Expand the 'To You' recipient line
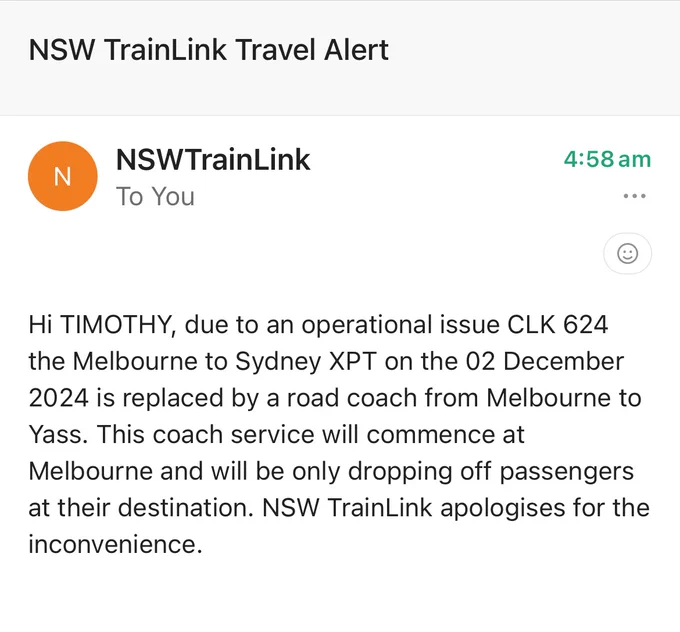This screenshot has height=632, width=680. pos(155,196)
